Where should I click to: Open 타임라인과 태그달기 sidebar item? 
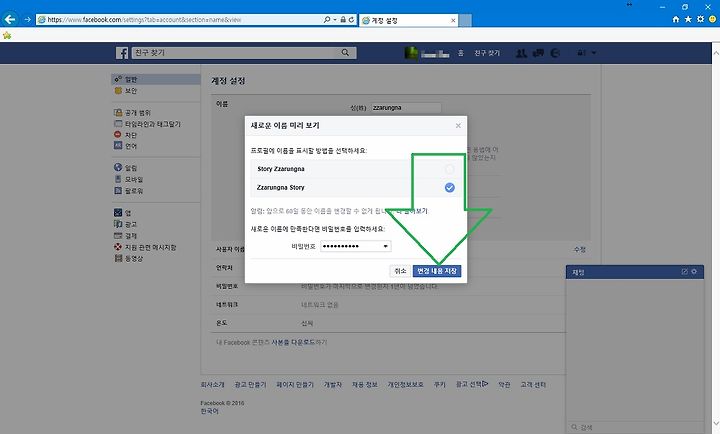click(147, 124)
